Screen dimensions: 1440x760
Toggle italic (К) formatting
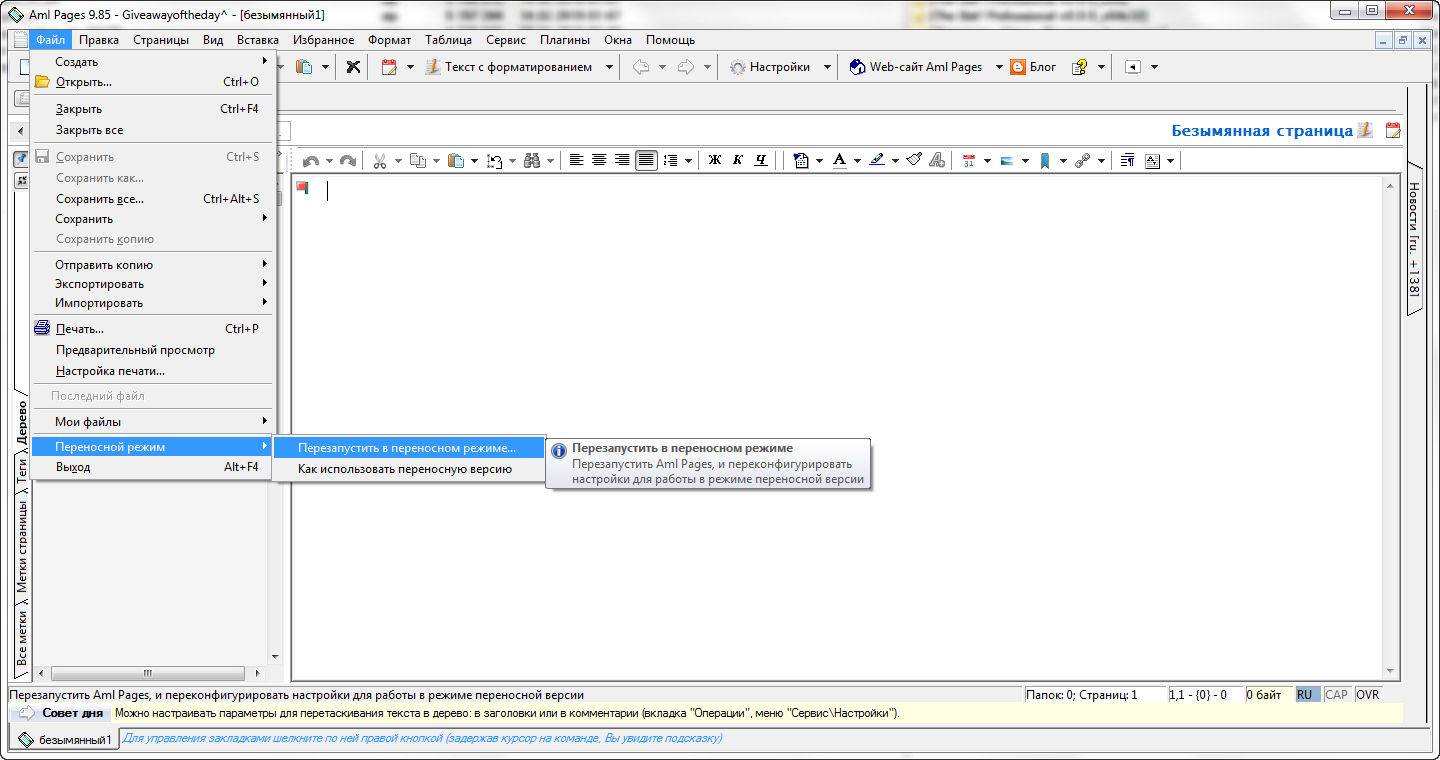coord(738,160)
